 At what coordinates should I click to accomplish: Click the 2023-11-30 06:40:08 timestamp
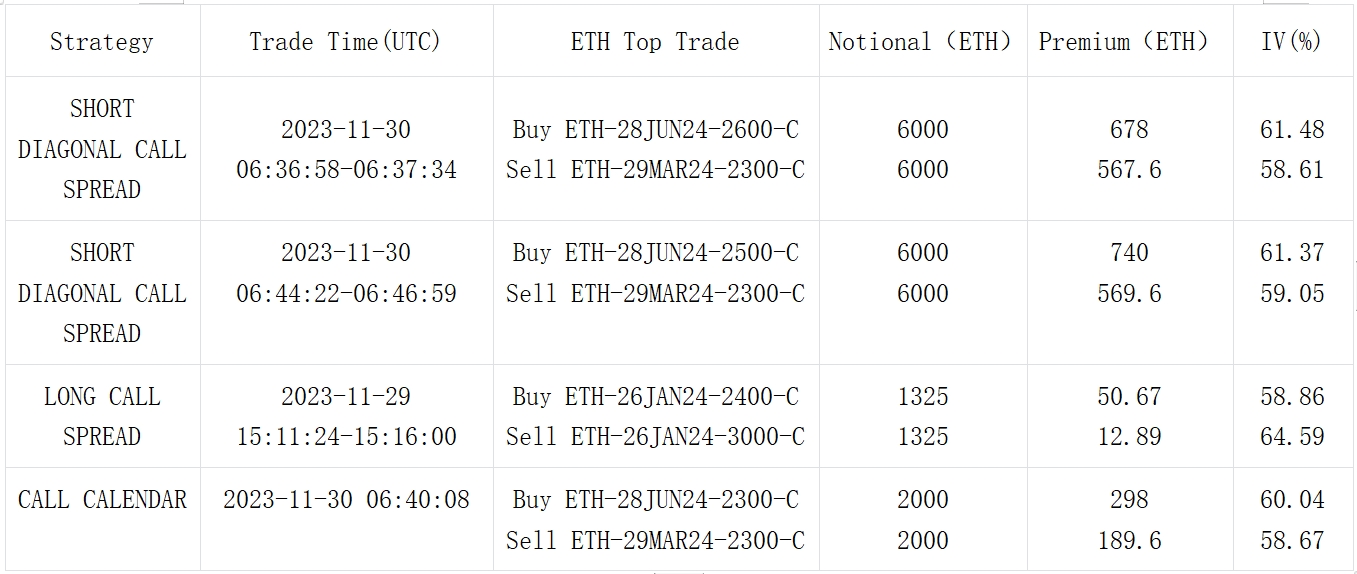pyautogui.click(x=346, y=500)
